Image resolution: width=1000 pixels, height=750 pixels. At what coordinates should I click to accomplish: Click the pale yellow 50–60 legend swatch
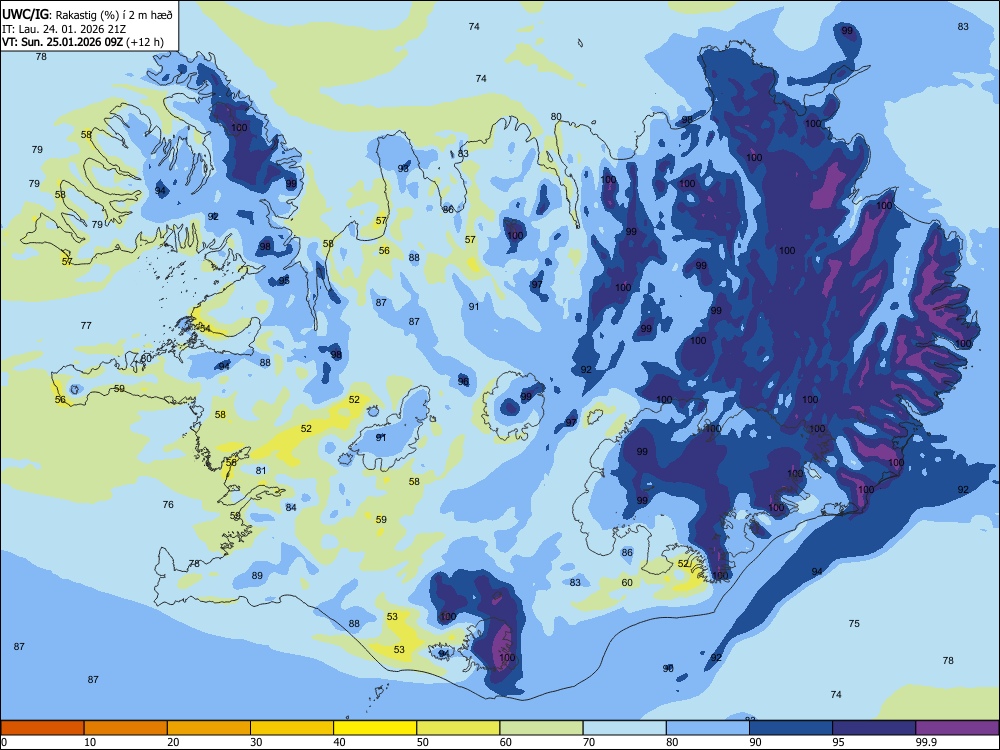coord(458,728)
